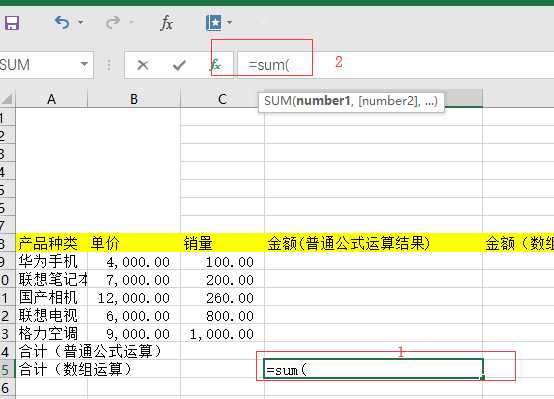Click number1 argument in the tooltip

(323, 101)
